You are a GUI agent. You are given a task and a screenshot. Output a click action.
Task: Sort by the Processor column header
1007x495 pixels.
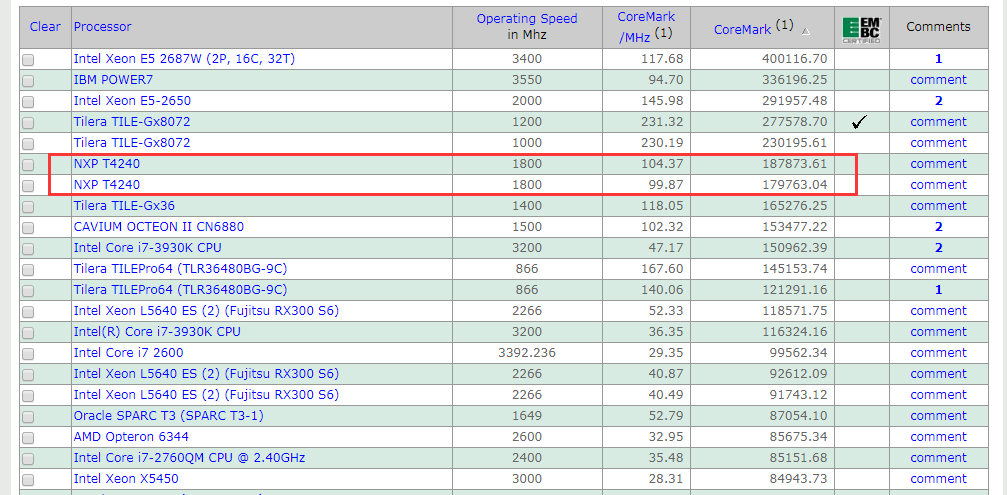(103, 26)
